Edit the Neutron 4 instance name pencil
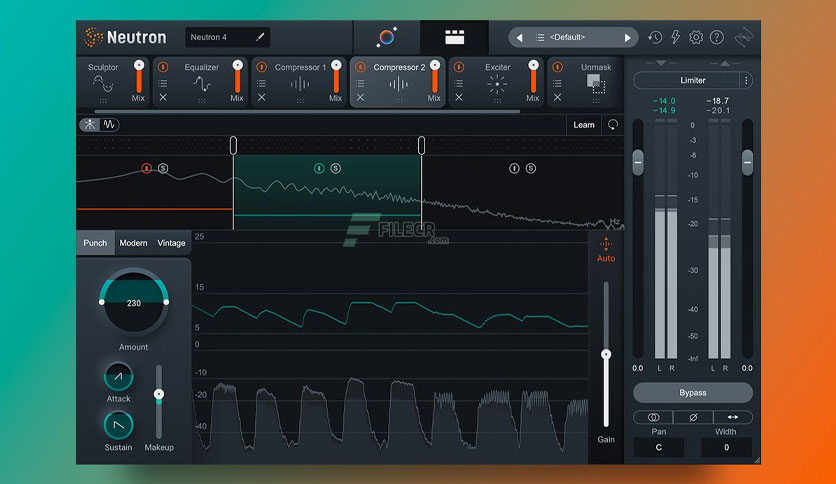The width and height of the screenshot is (836, 484). click(x=260, y=37)
